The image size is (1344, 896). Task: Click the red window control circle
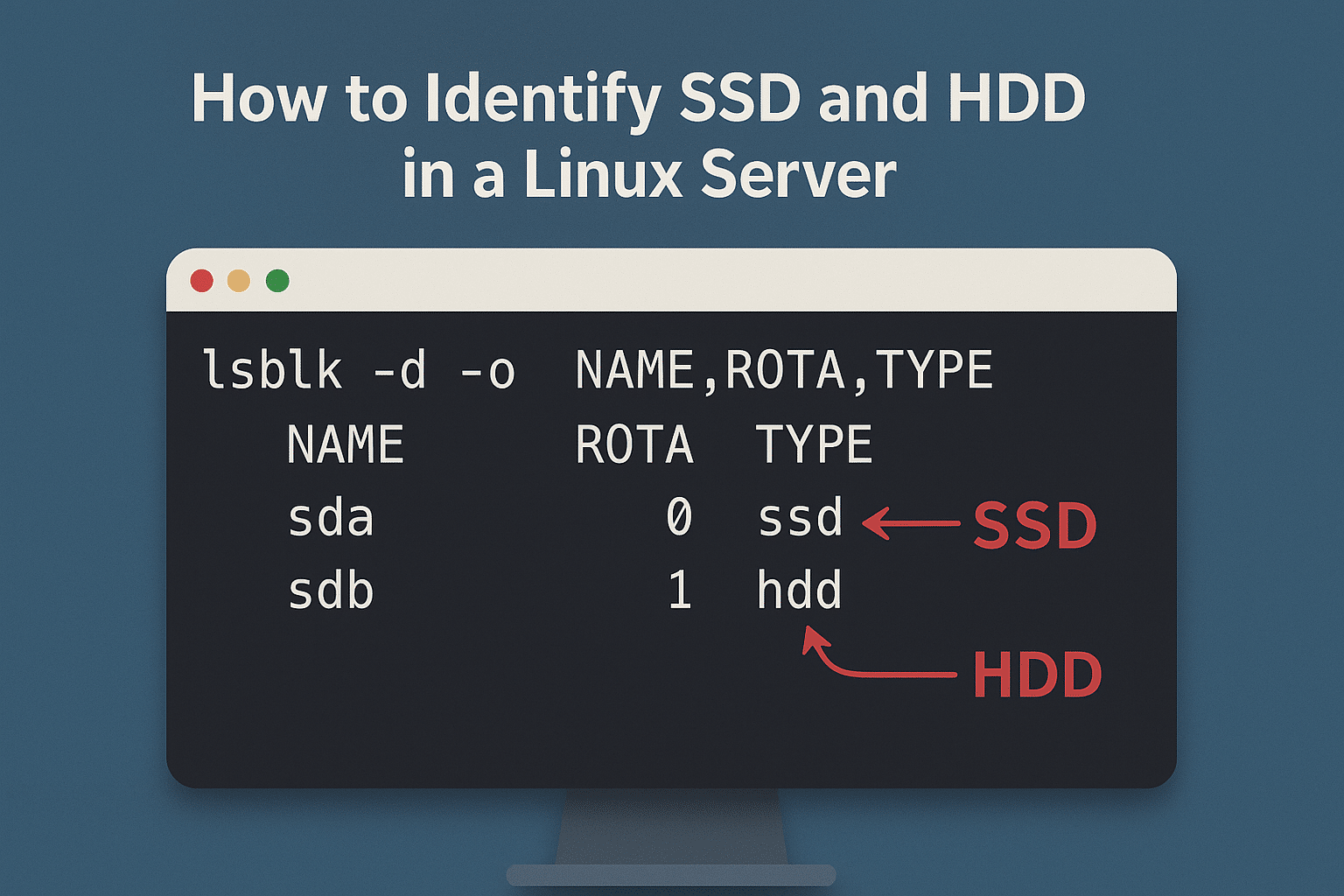click(x=203, y=280)
